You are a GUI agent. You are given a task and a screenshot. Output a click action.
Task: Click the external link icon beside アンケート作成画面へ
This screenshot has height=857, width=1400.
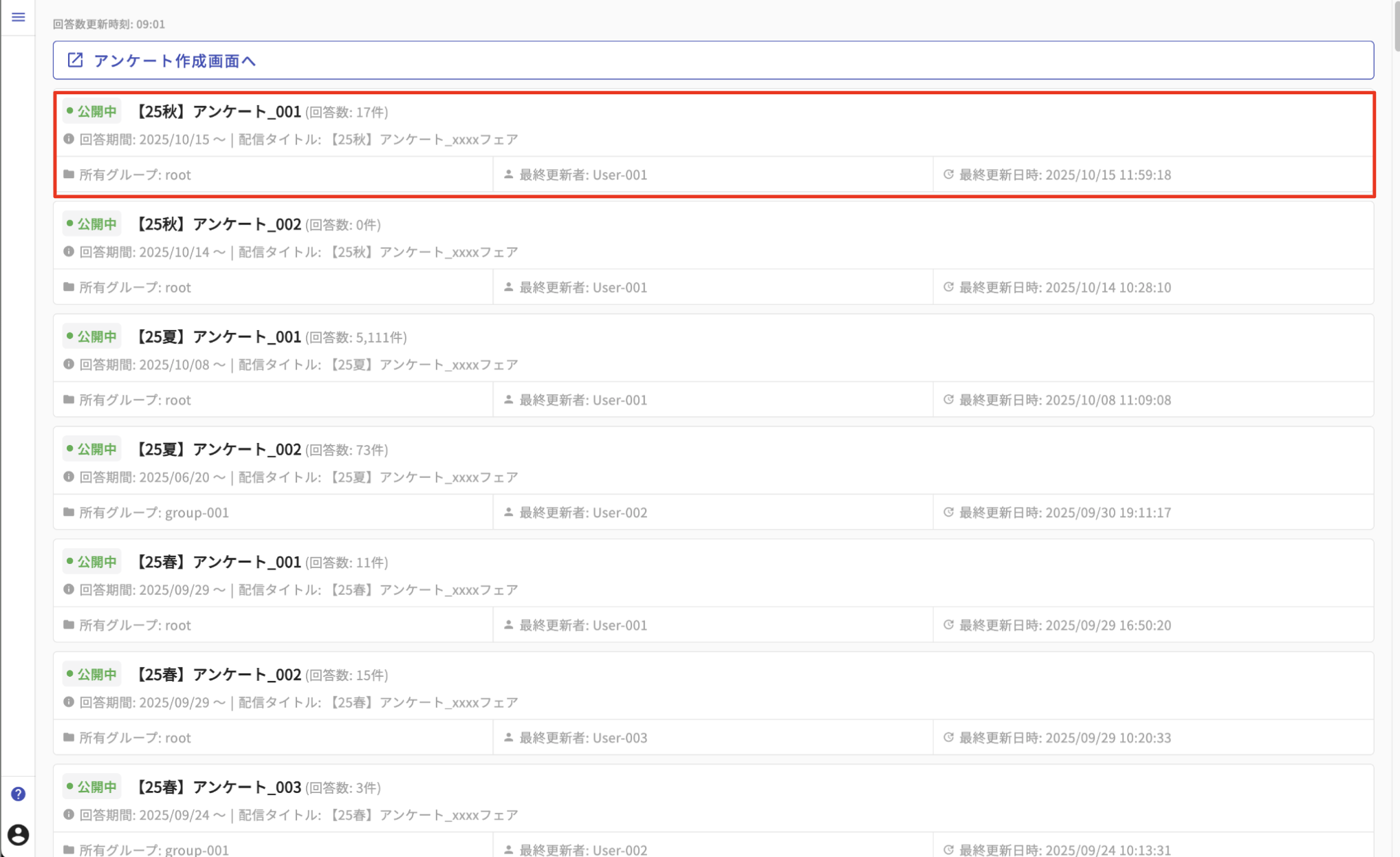tap(76, 60)
